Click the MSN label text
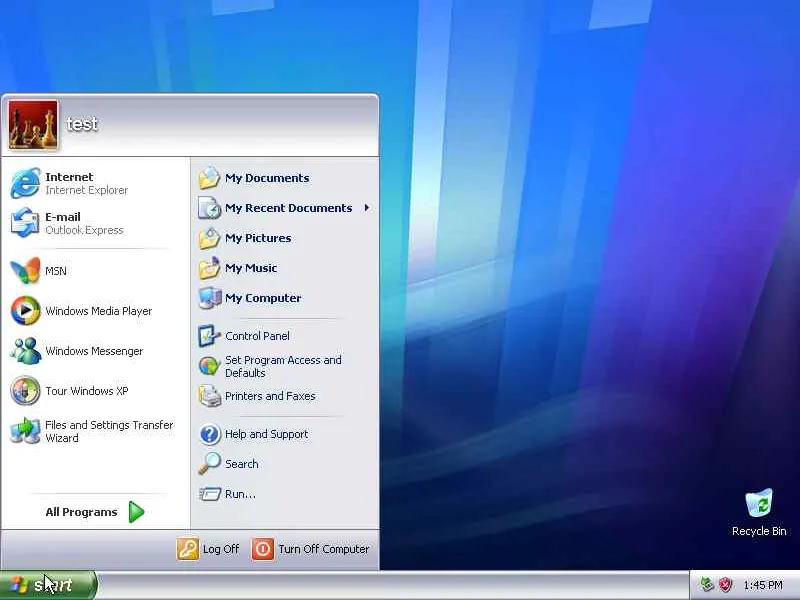Image resolution: width=800 pixels, height=600 pixels. point(56,271)
